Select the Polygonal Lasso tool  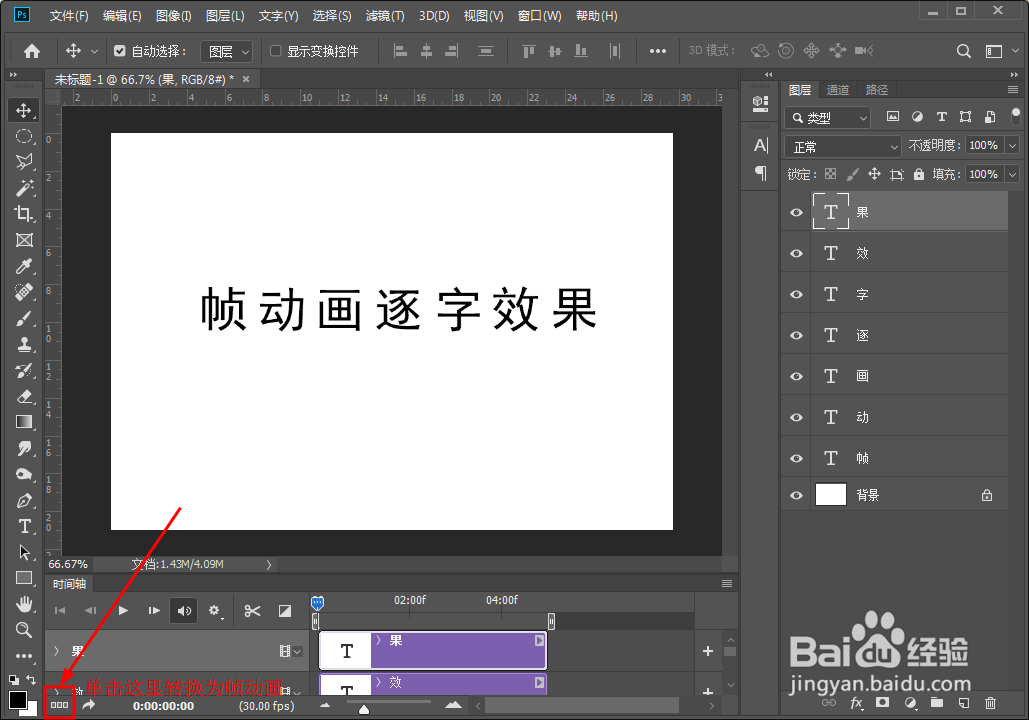click(x=24, y=161)
